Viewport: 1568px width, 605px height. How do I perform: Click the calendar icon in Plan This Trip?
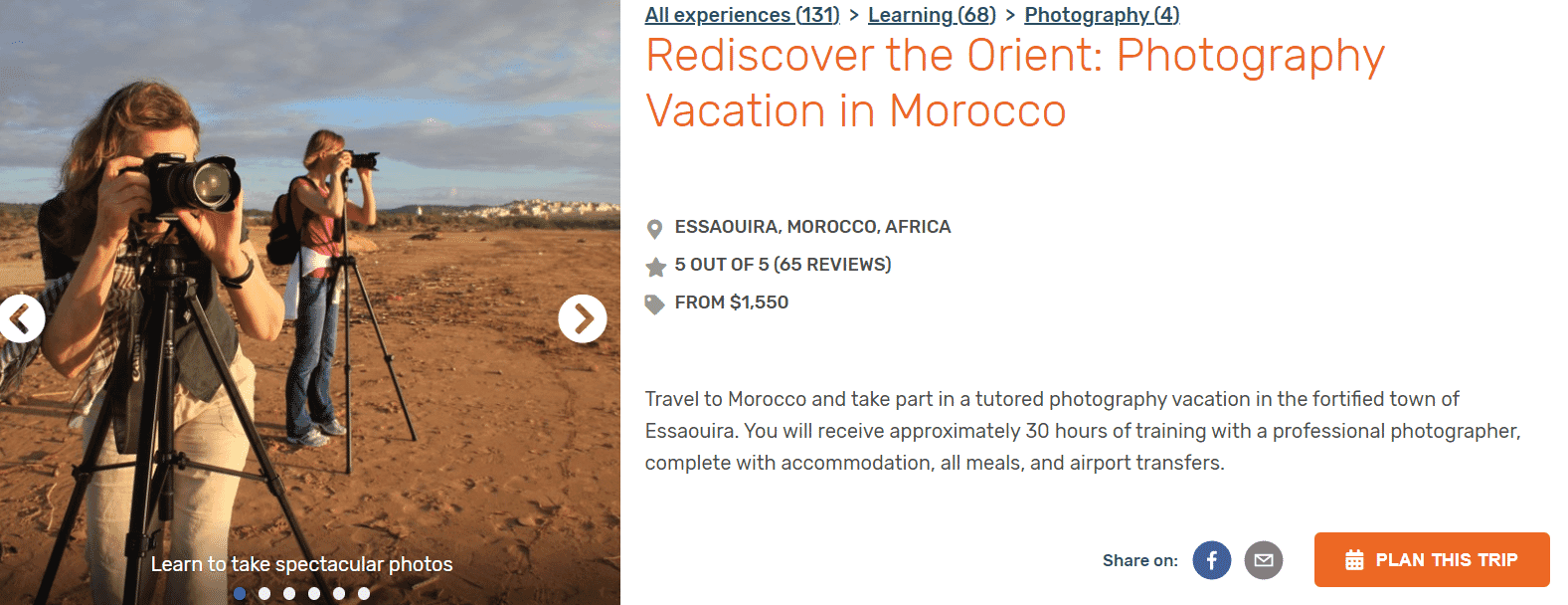tap(1354, 560)
